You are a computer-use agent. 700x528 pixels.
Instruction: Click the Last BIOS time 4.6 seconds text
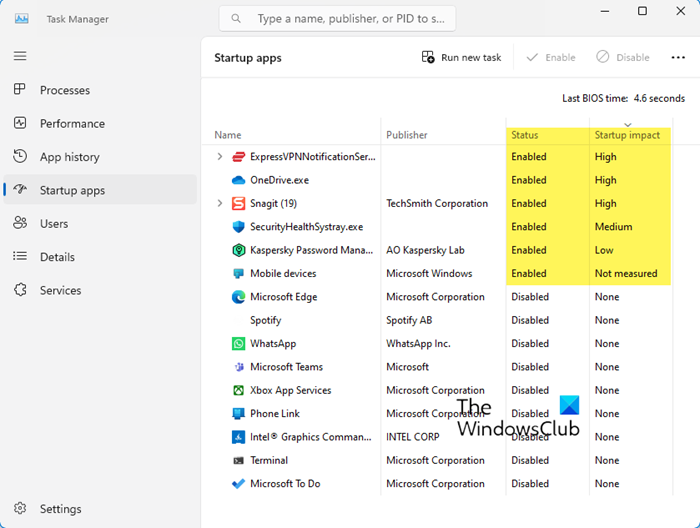(x=623, y=98)
